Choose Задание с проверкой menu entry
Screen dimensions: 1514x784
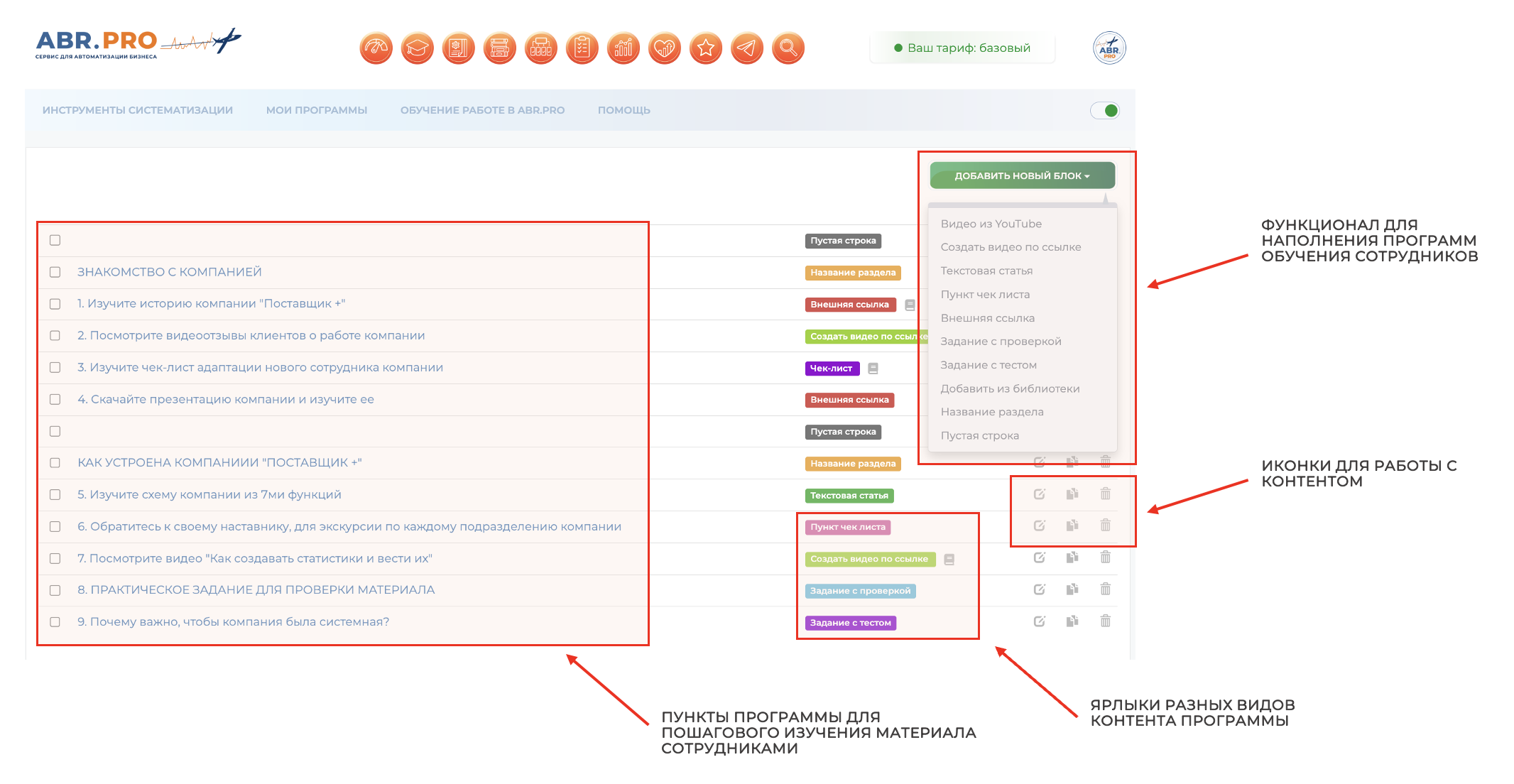(x=1001, y=342)
